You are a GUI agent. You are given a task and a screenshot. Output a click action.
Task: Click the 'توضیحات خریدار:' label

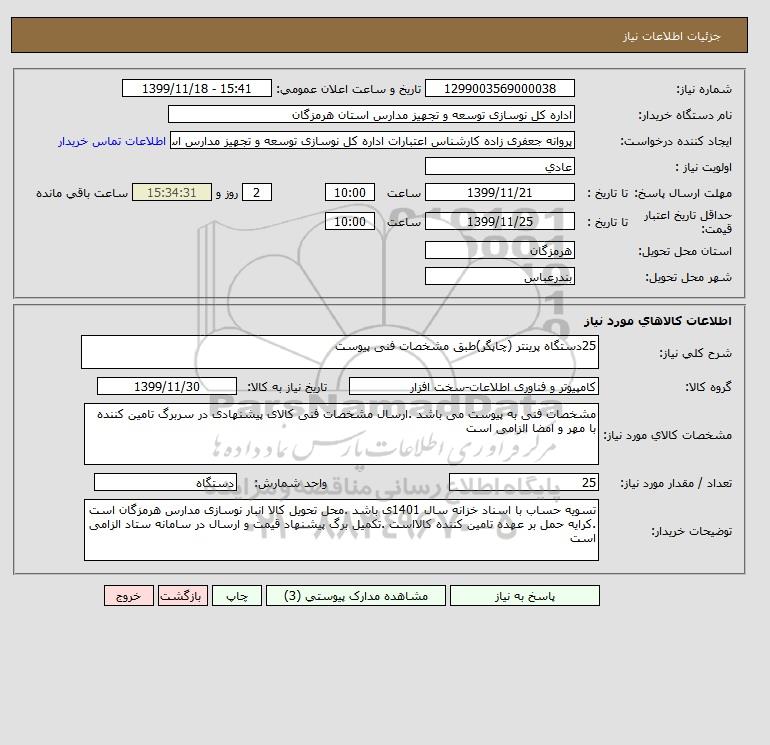[691, 531]
